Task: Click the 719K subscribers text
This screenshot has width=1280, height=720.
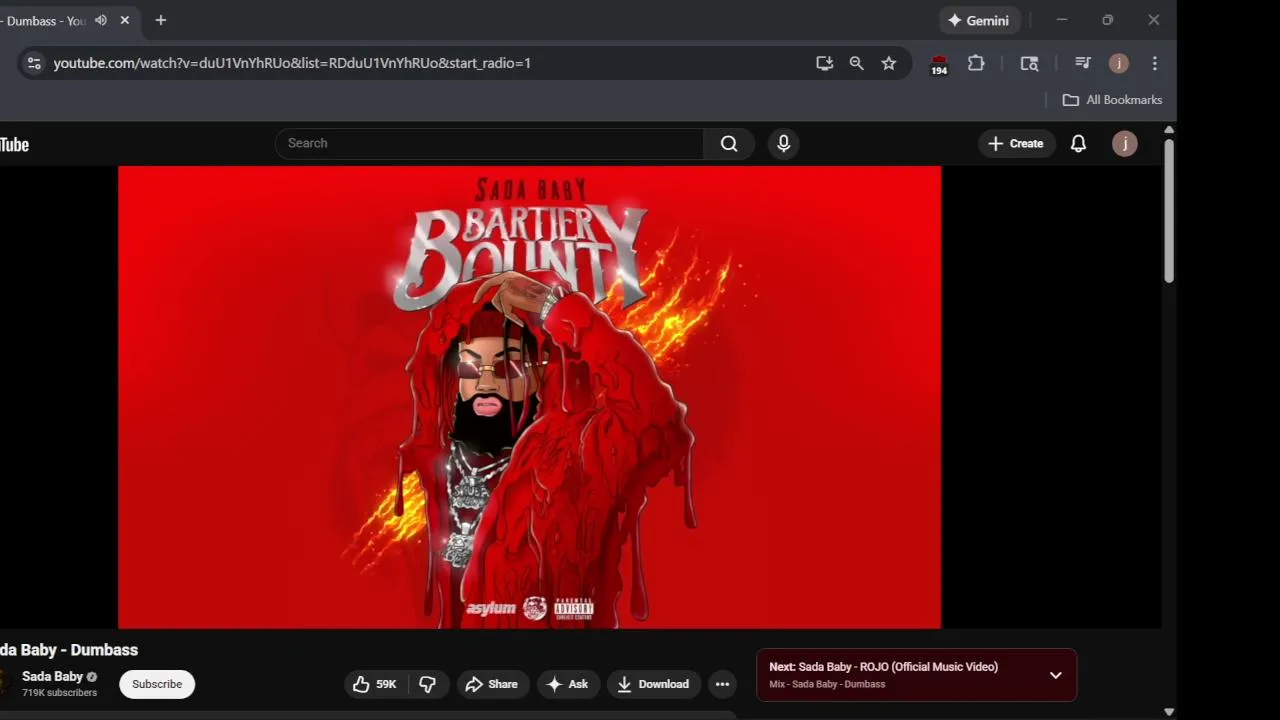Action: [x=59, y=693]
